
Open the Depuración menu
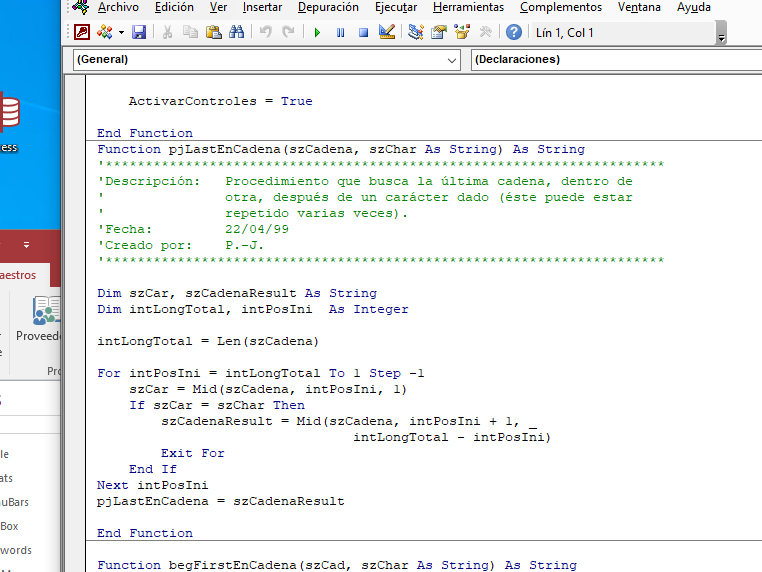coord(328,7)
